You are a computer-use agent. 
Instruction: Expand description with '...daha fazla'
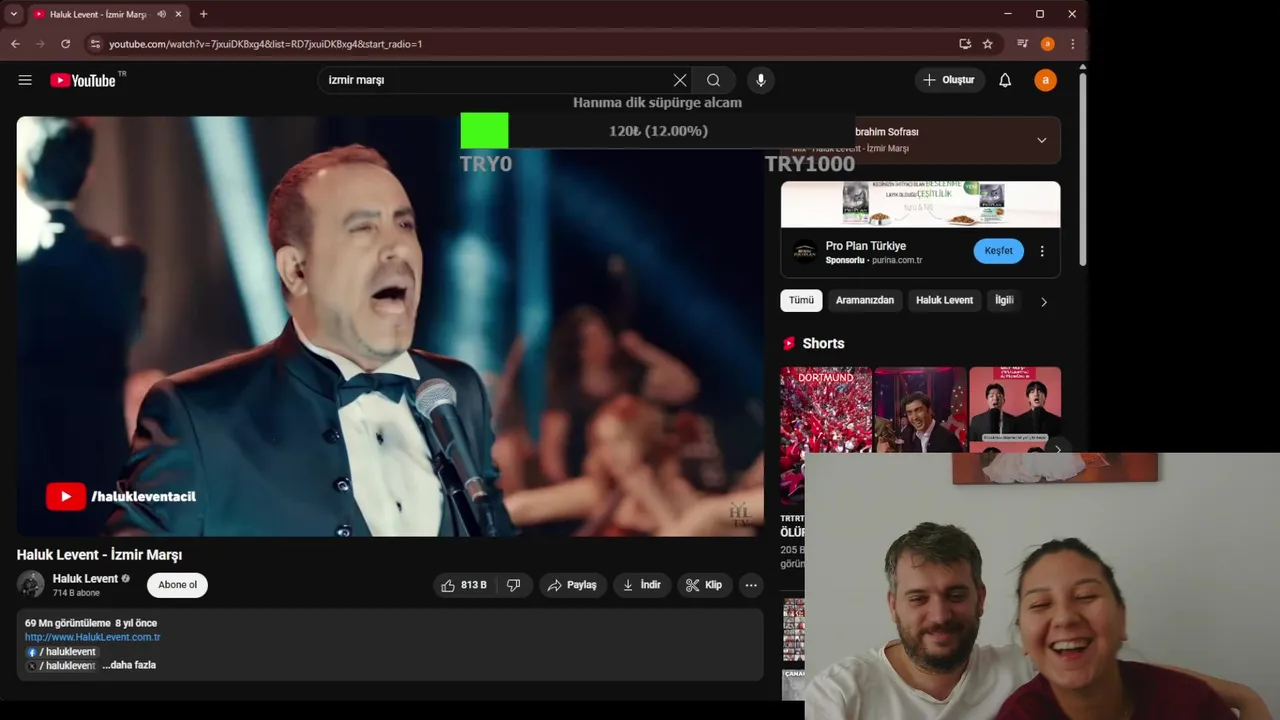point(129,665)
